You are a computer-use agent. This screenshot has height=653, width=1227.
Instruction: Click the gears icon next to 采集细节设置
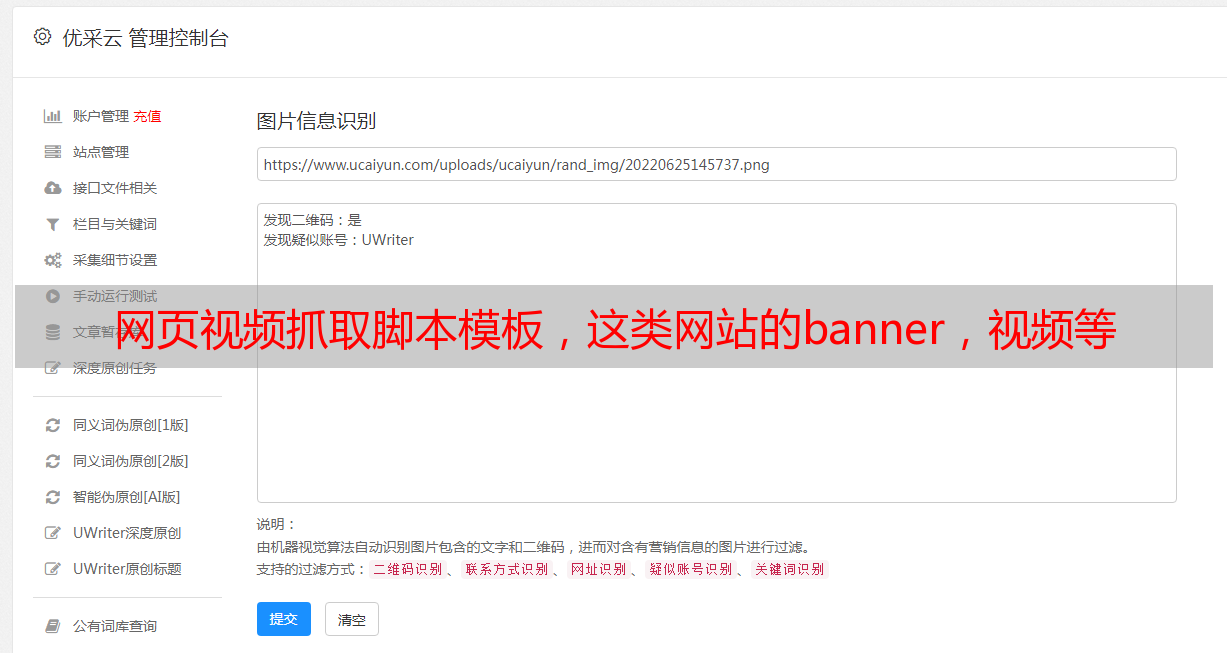pos(53,260)
